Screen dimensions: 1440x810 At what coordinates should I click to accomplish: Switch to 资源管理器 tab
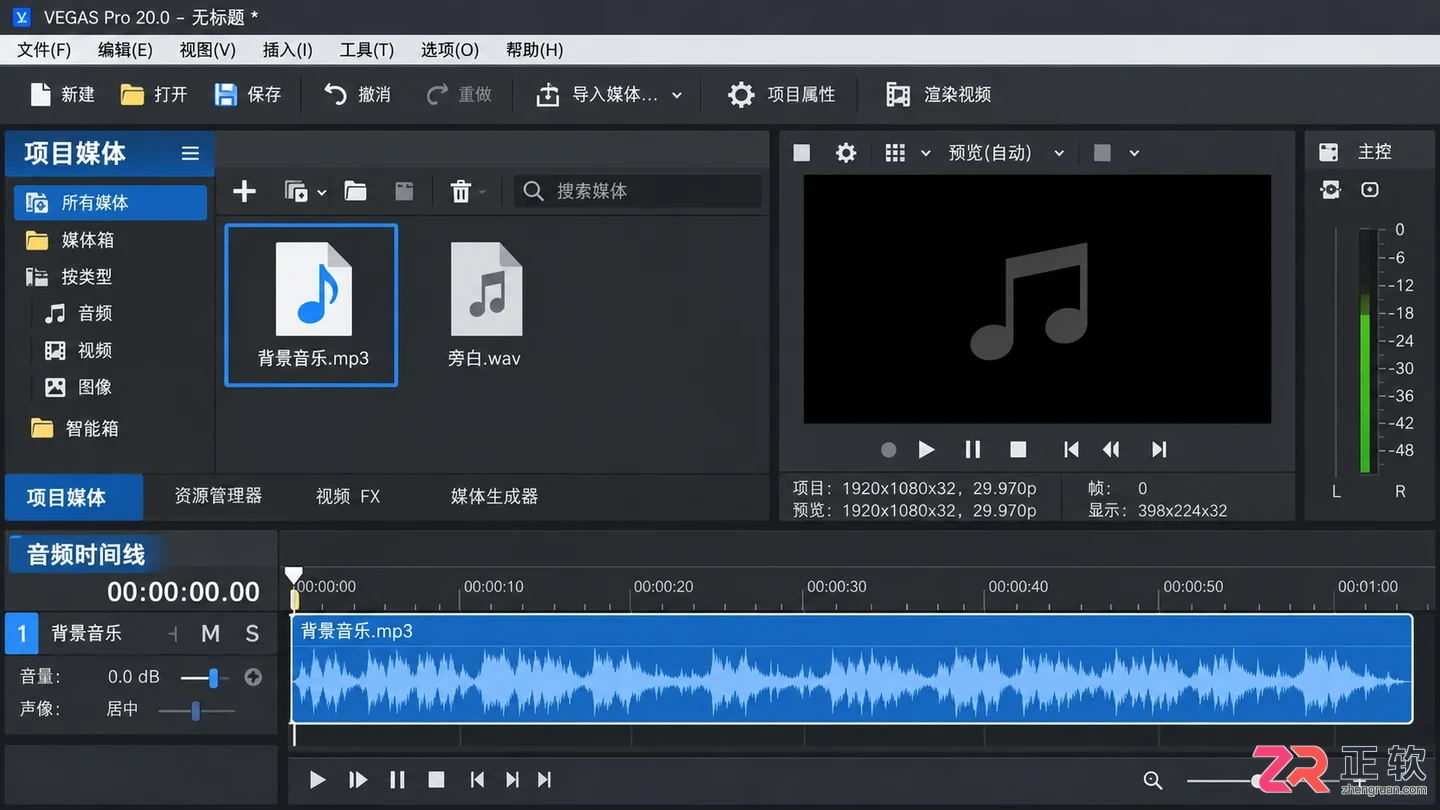tap(218, 496)
